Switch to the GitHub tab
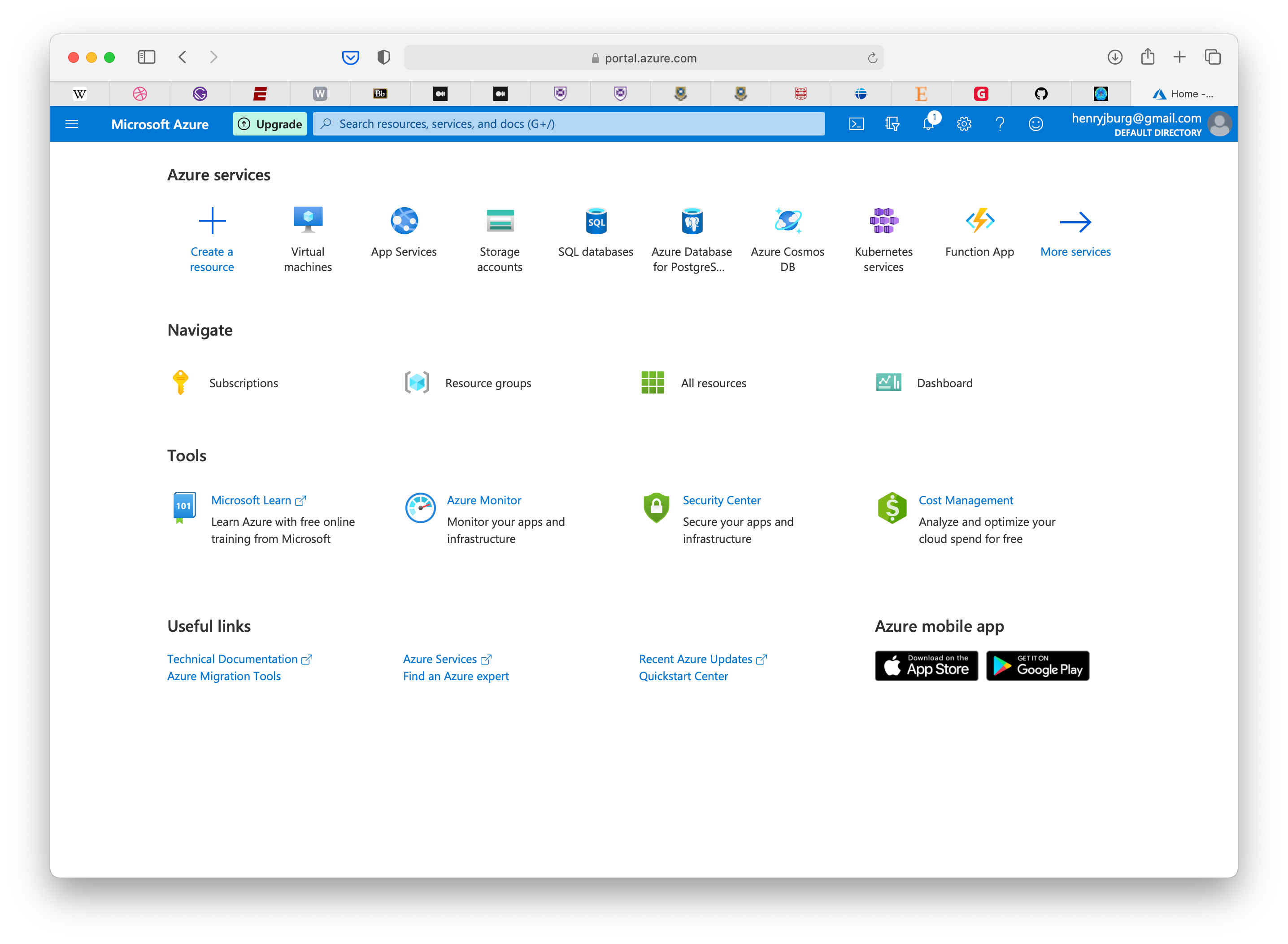This screenshot has height=944, width=1288. click(1041, 94)
